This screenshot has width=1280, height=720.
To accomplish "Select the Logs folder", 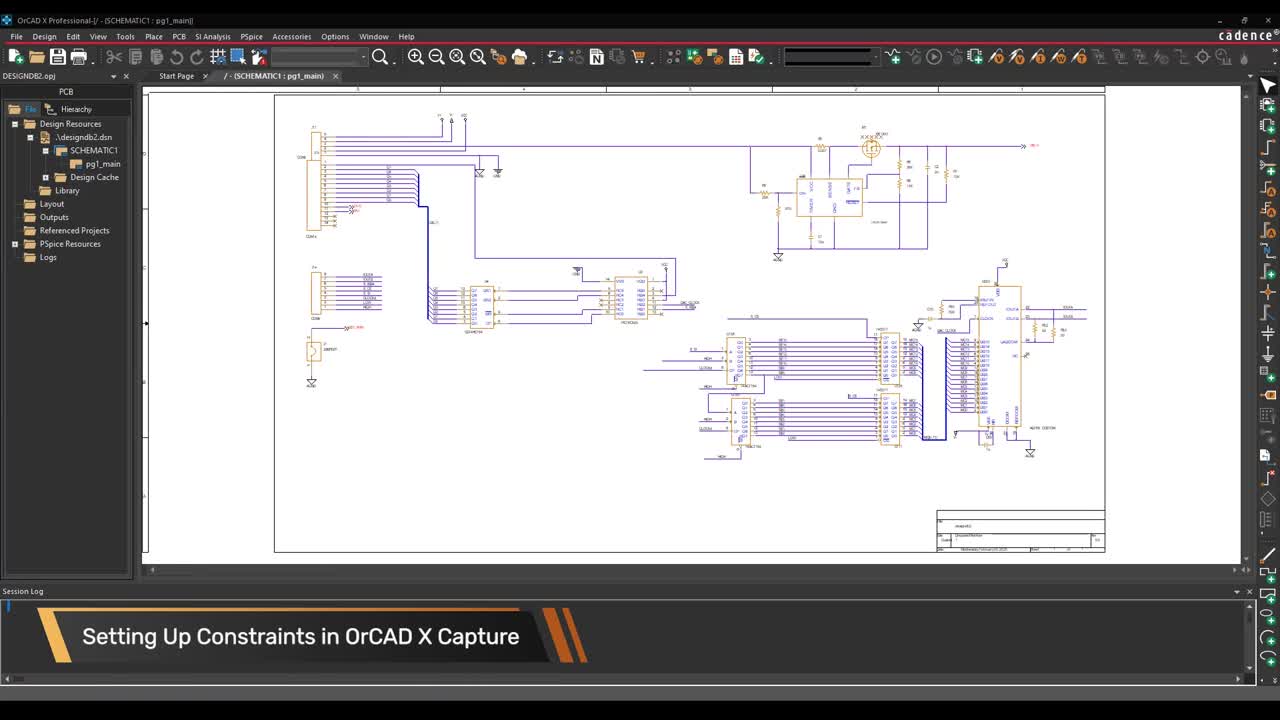I will [48, 257].
